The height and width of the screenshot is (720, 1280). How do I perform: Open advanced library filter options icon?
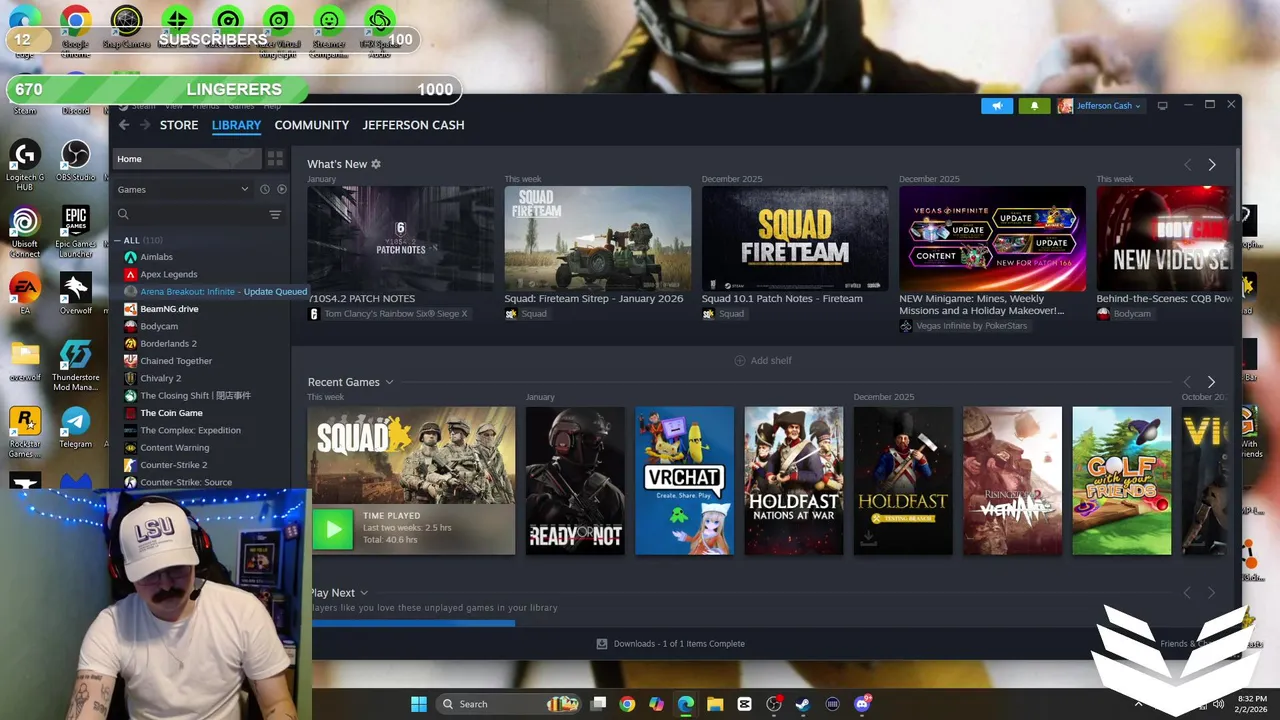point(275,214)
